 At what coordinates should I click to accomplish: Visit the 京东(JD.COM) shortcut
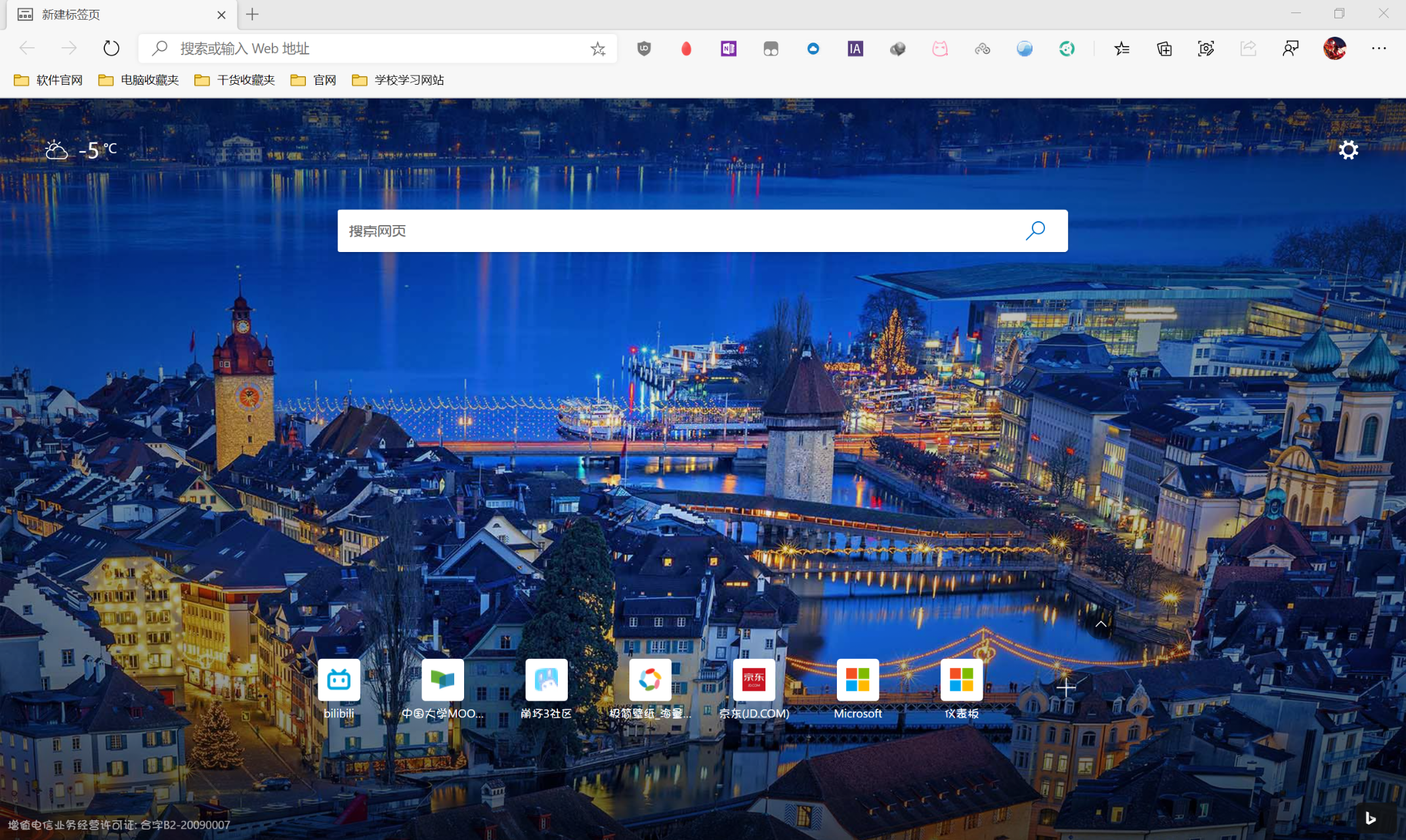coord(754,681)
